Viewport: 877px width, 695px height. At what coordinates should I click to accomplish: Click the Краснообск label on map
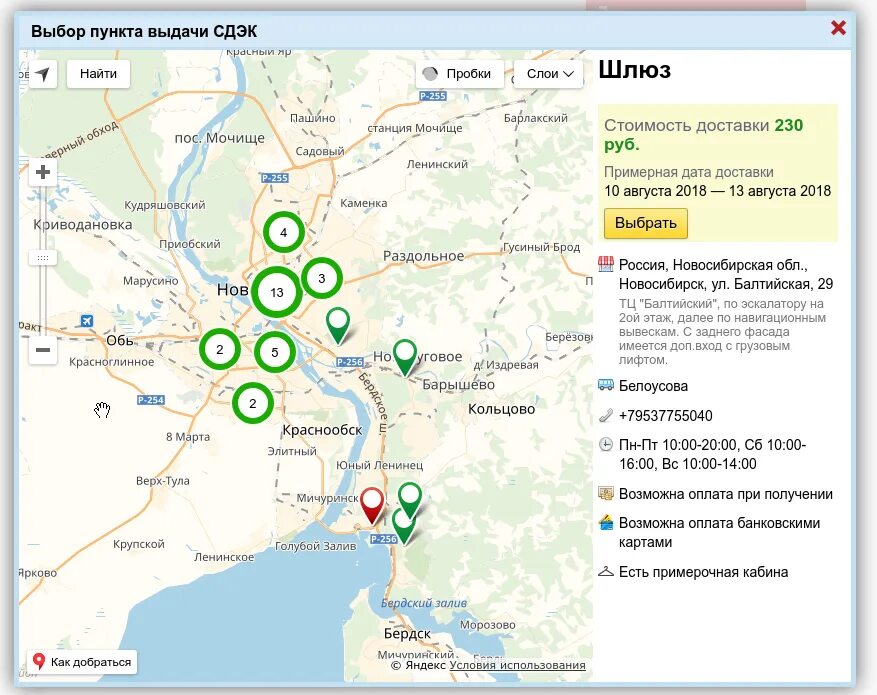(x=322, y=430)
